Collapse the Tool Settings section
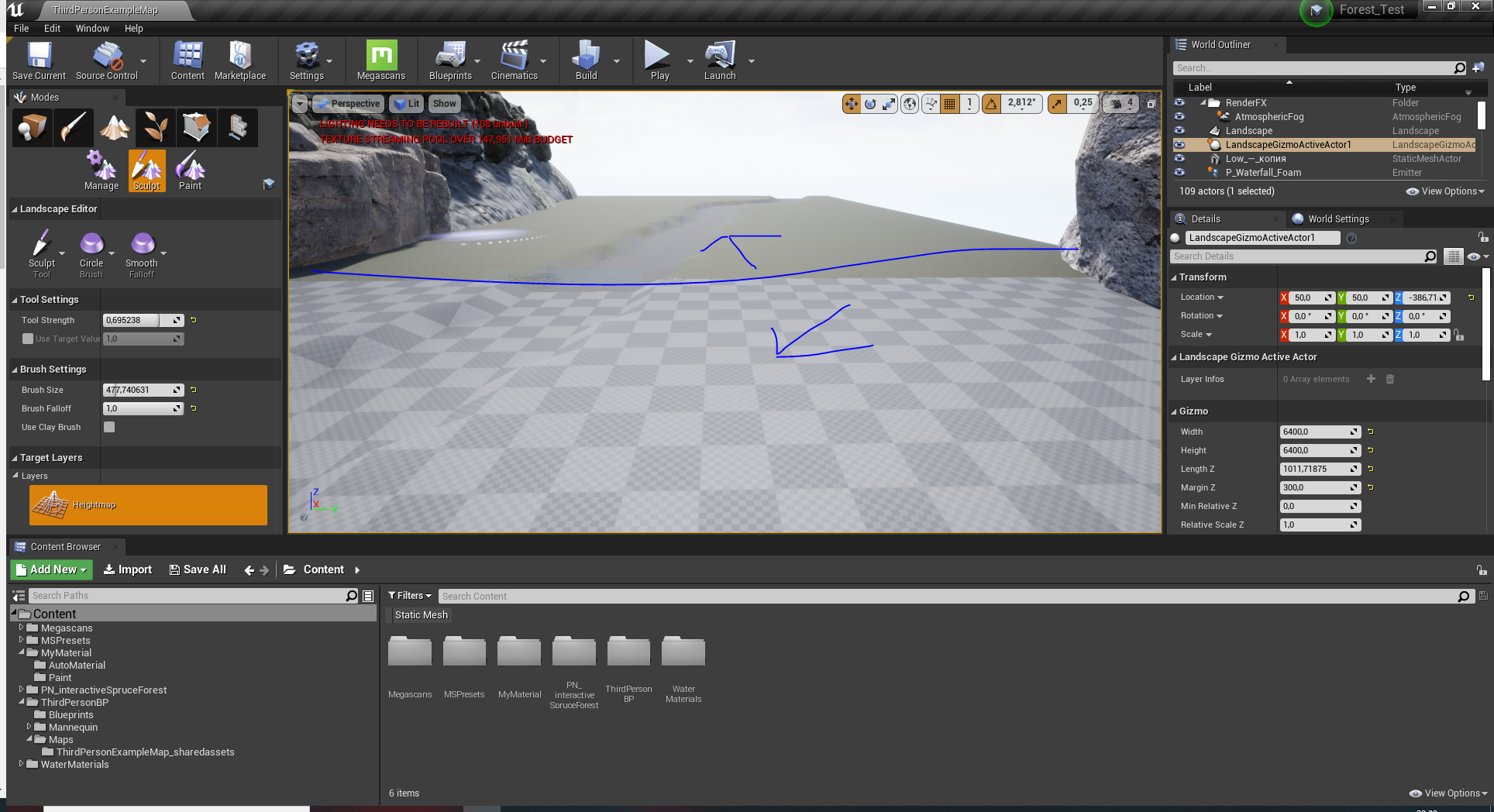The image size is (1494, 812). (x=15, y=300)
